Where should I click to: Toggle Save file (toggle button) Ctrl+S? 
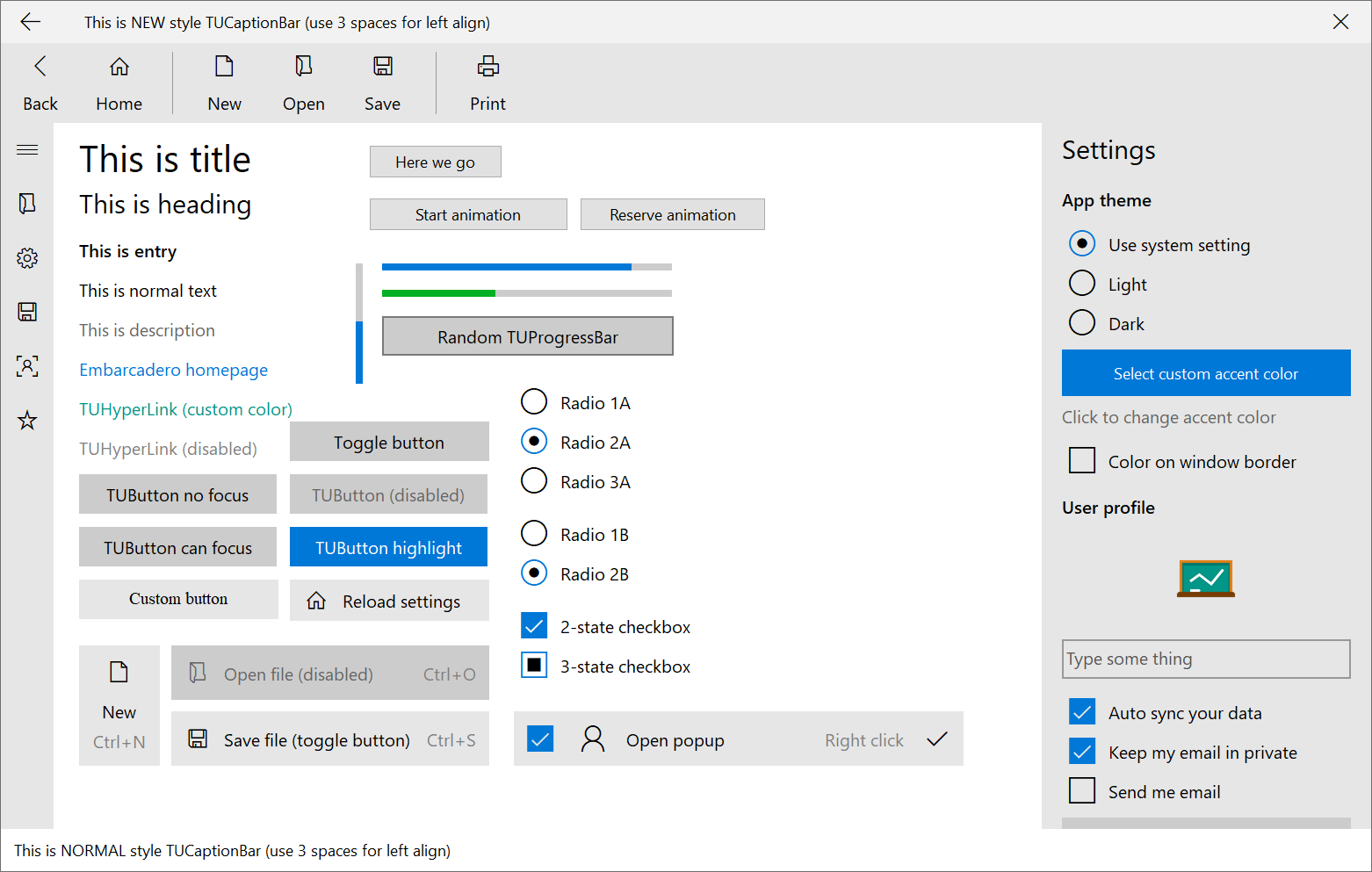pyautogui.click(x=330, y=739)
